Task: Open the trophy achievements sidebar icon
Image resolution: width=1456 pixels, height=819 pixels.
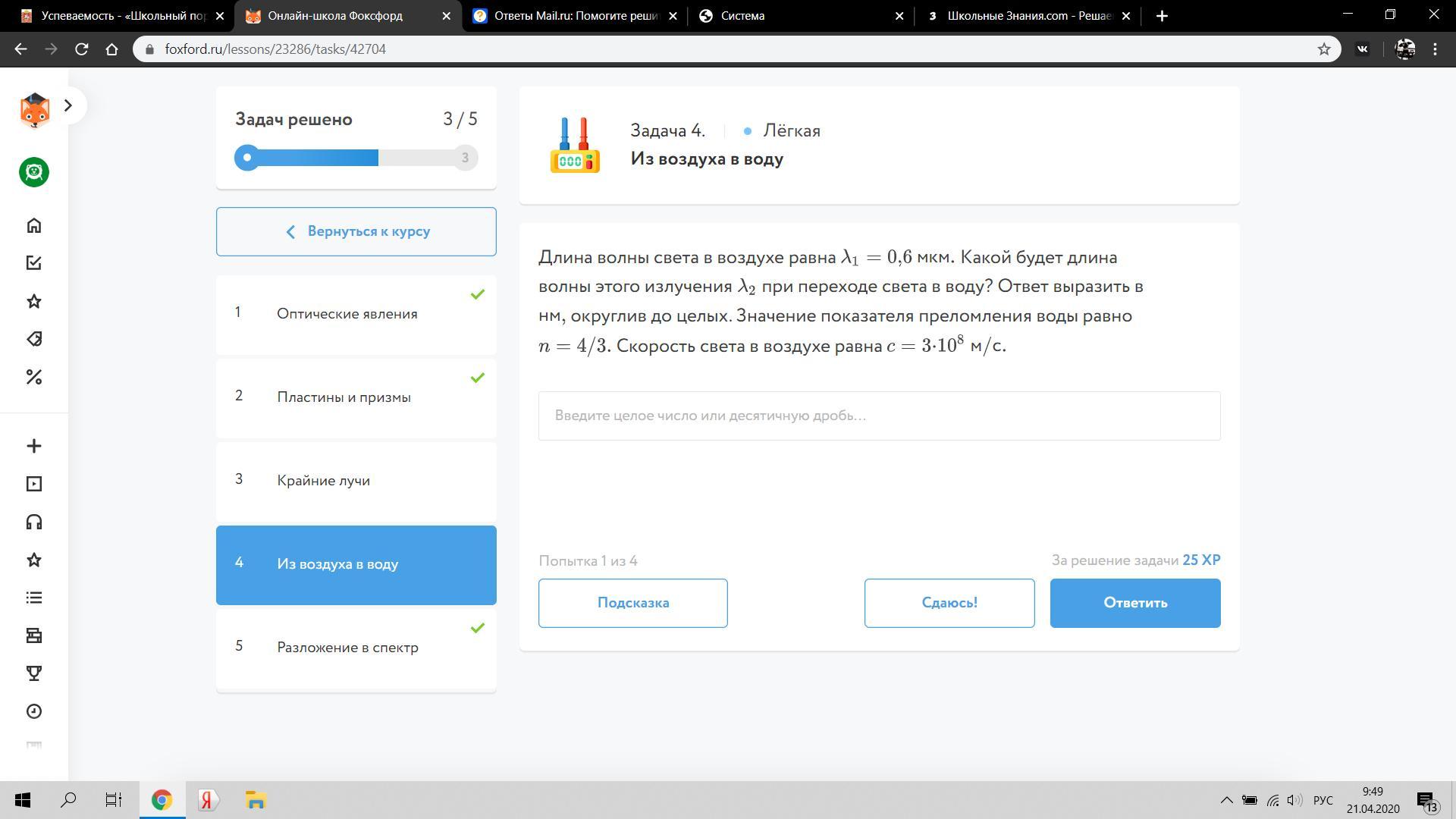Action: [33, 673]
